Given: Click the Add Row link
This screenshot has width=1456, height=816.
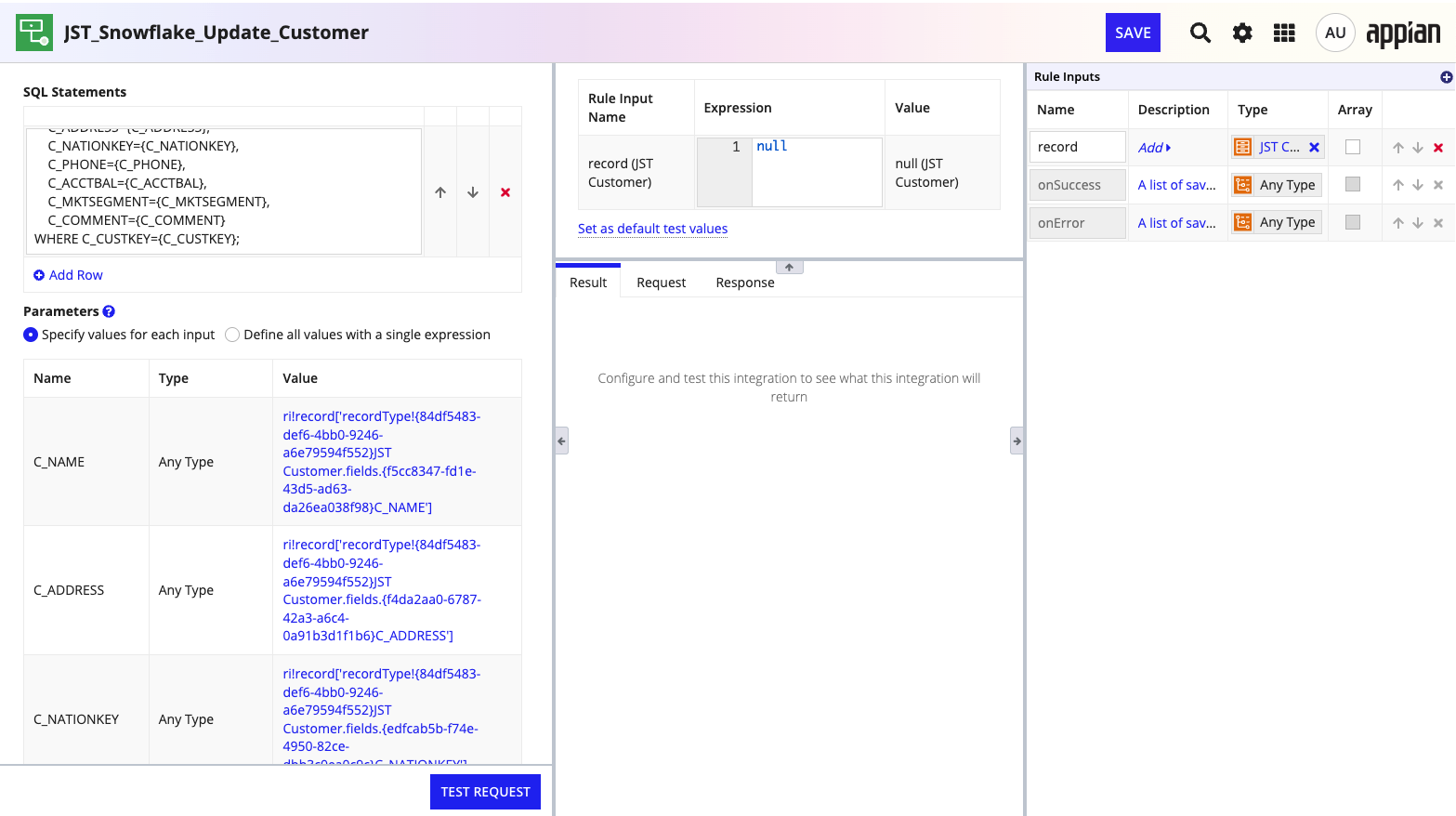Looking at the screenshot, I should coord(68,275).
